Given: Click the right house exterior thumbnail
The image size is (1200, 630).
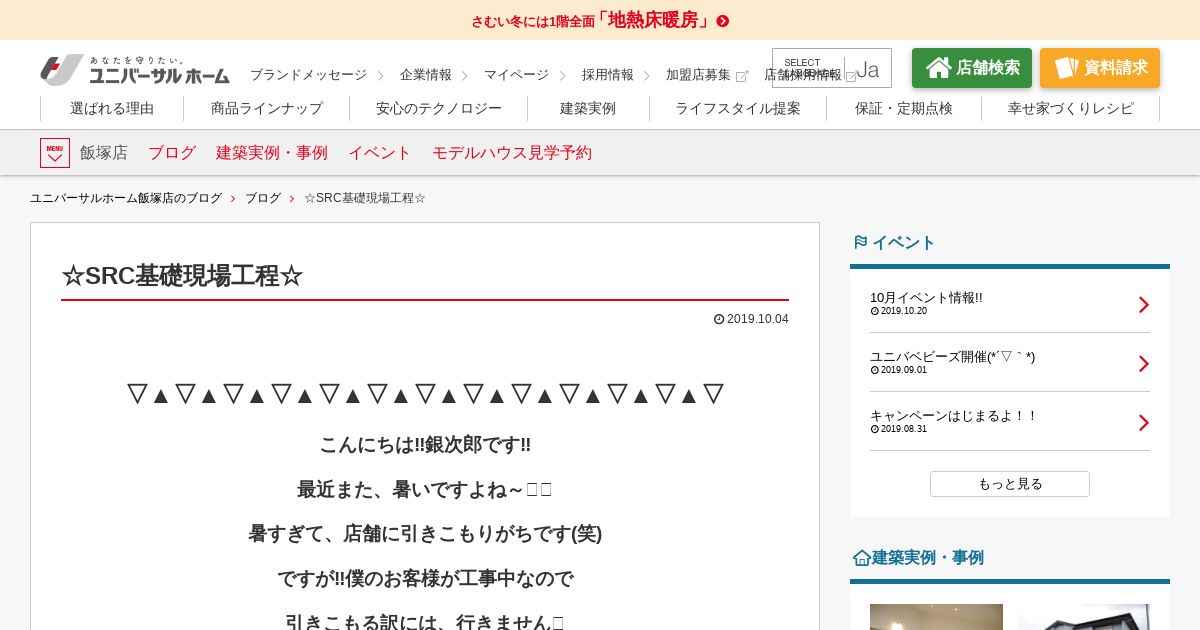Looking at the screenshot, I should 1084,617.
